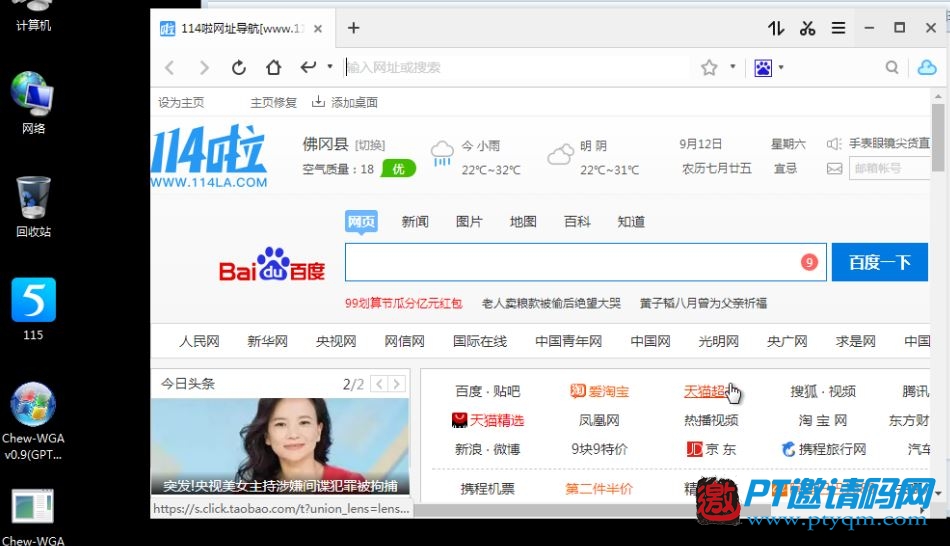Click 设为主页 link
950x546 pixels.
[181, 102]
